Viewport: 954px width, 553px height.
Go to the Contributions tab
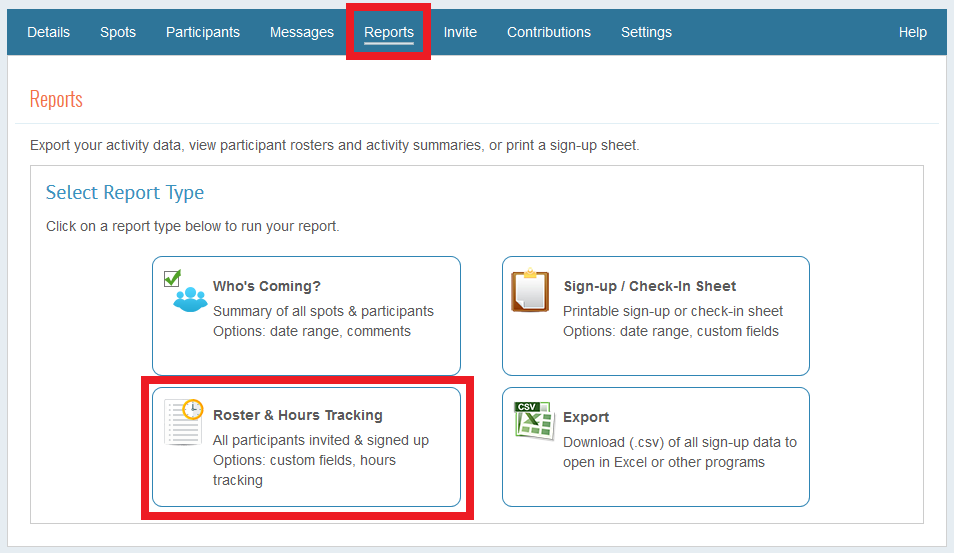pos(549,32)
